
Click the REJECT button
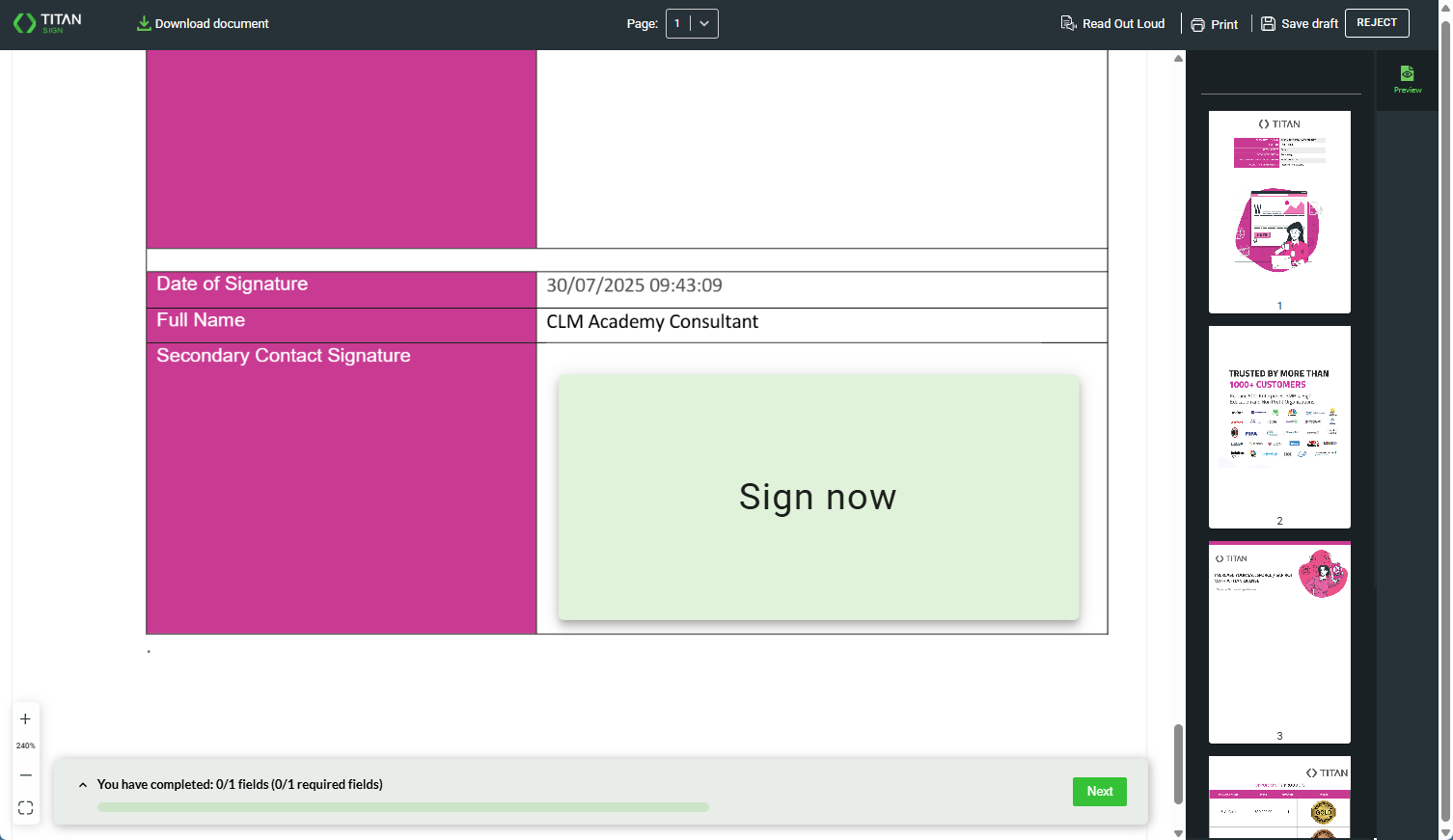[x=1377, y=22]
